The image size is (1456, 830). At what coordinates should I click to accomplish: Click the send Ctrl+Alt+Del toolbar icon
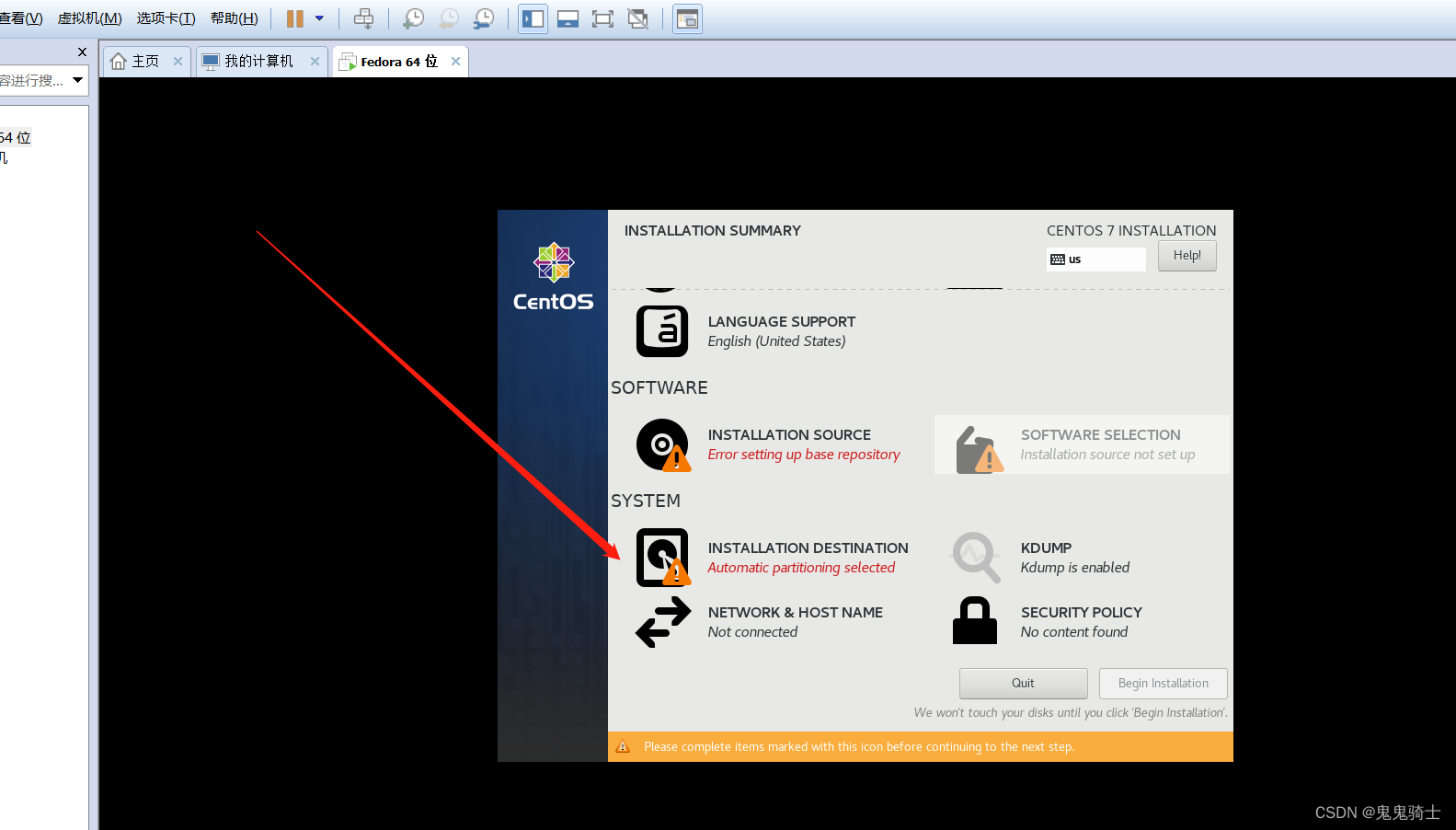364,18
